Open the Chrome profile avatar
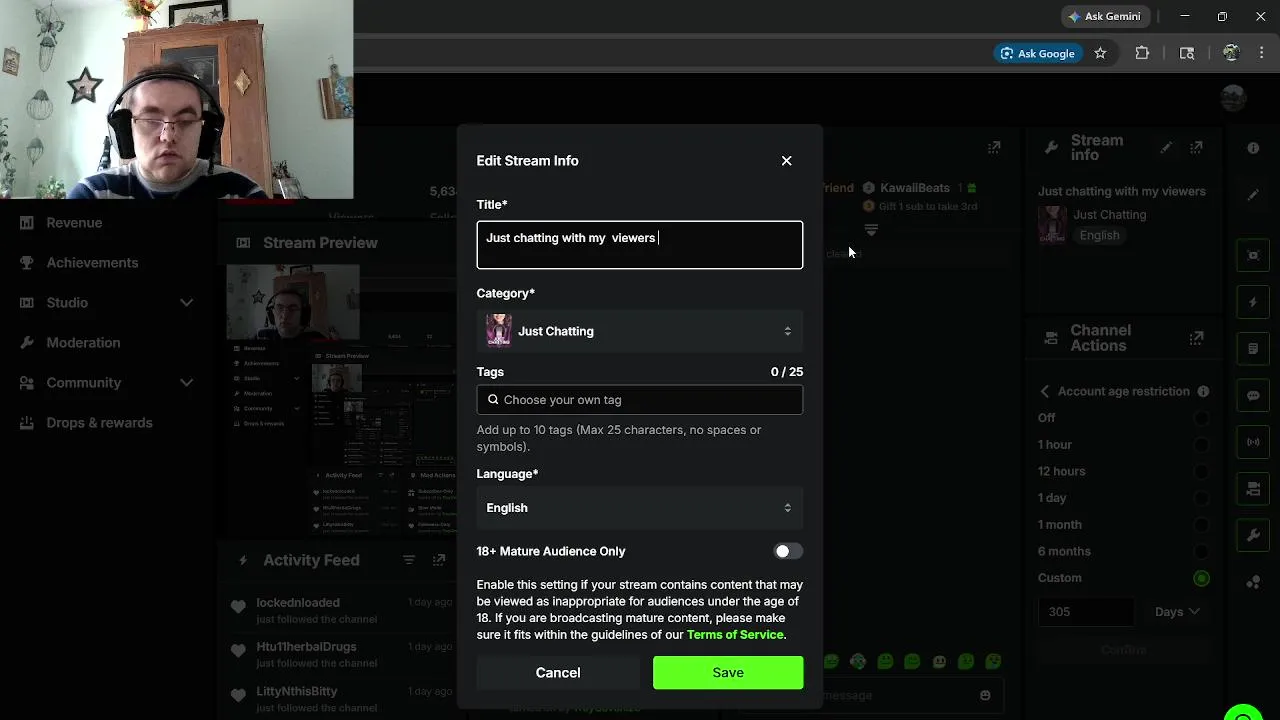The image size is (1280, 720). pos(1231,54)
